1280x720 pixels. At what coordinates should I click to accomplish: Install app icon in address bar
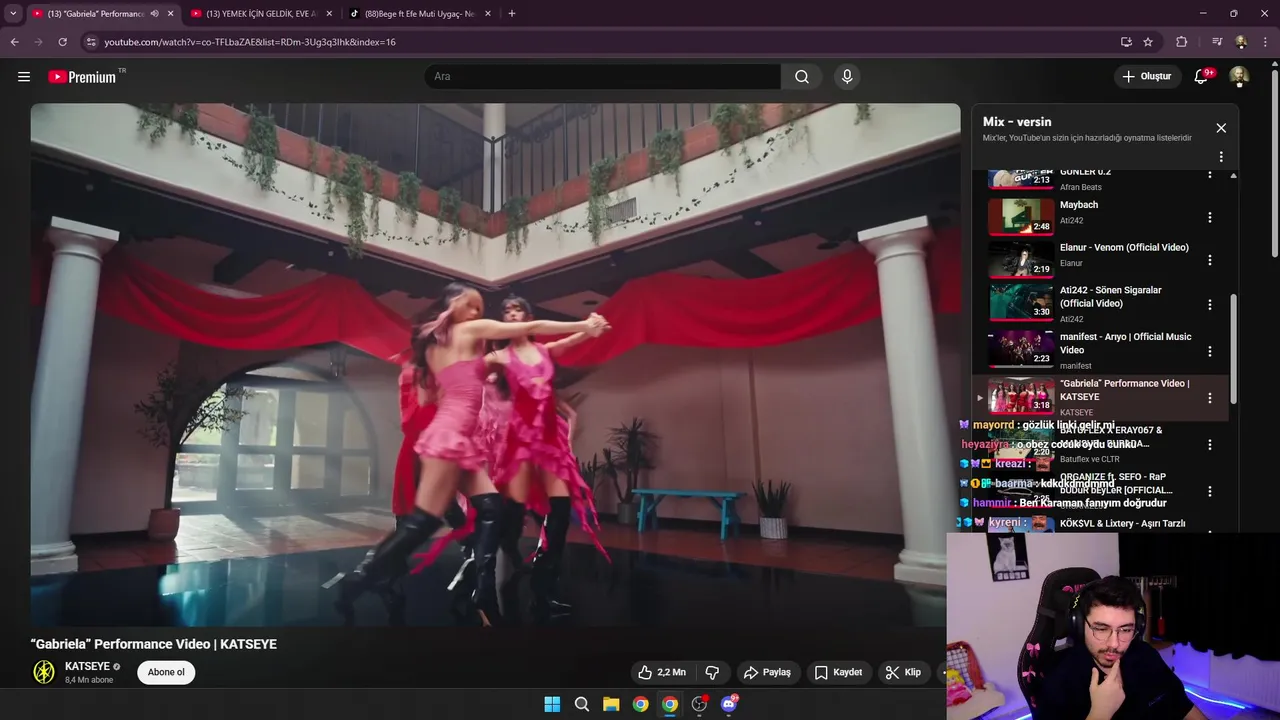tap(1126, 42)
